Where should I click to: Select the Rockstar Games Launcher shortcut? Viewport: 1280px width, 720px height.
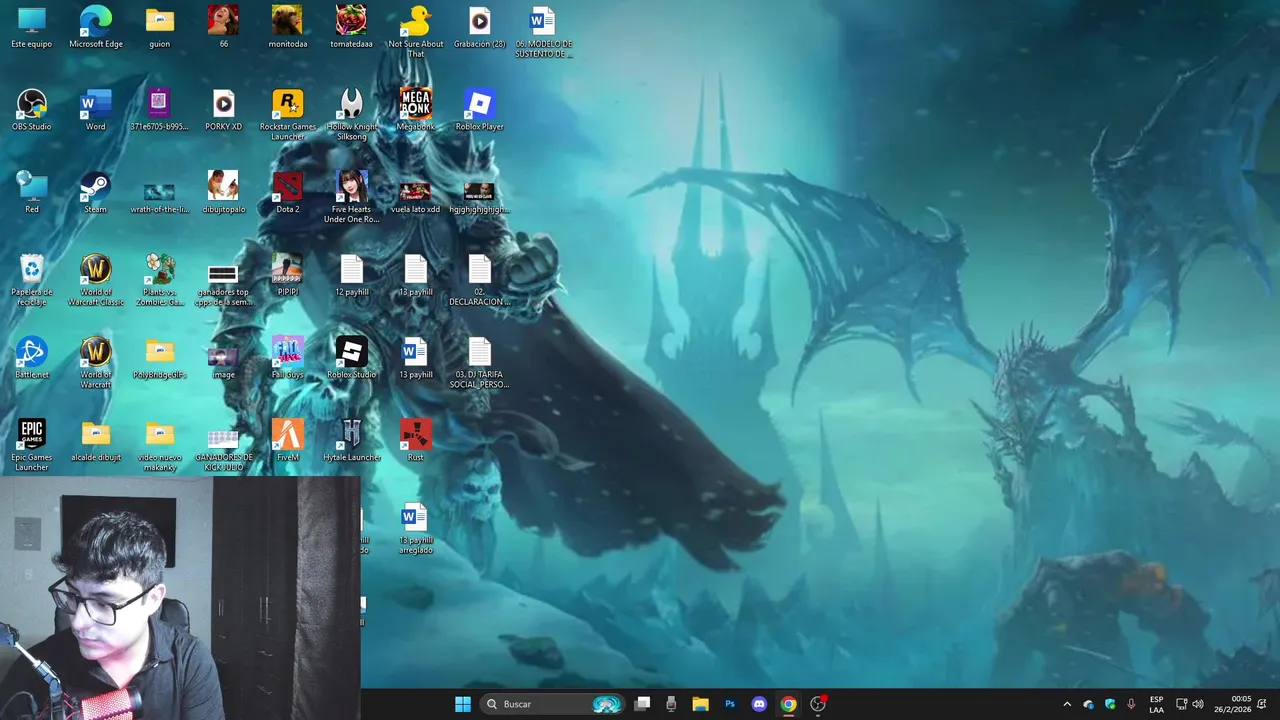coord(288,115)
